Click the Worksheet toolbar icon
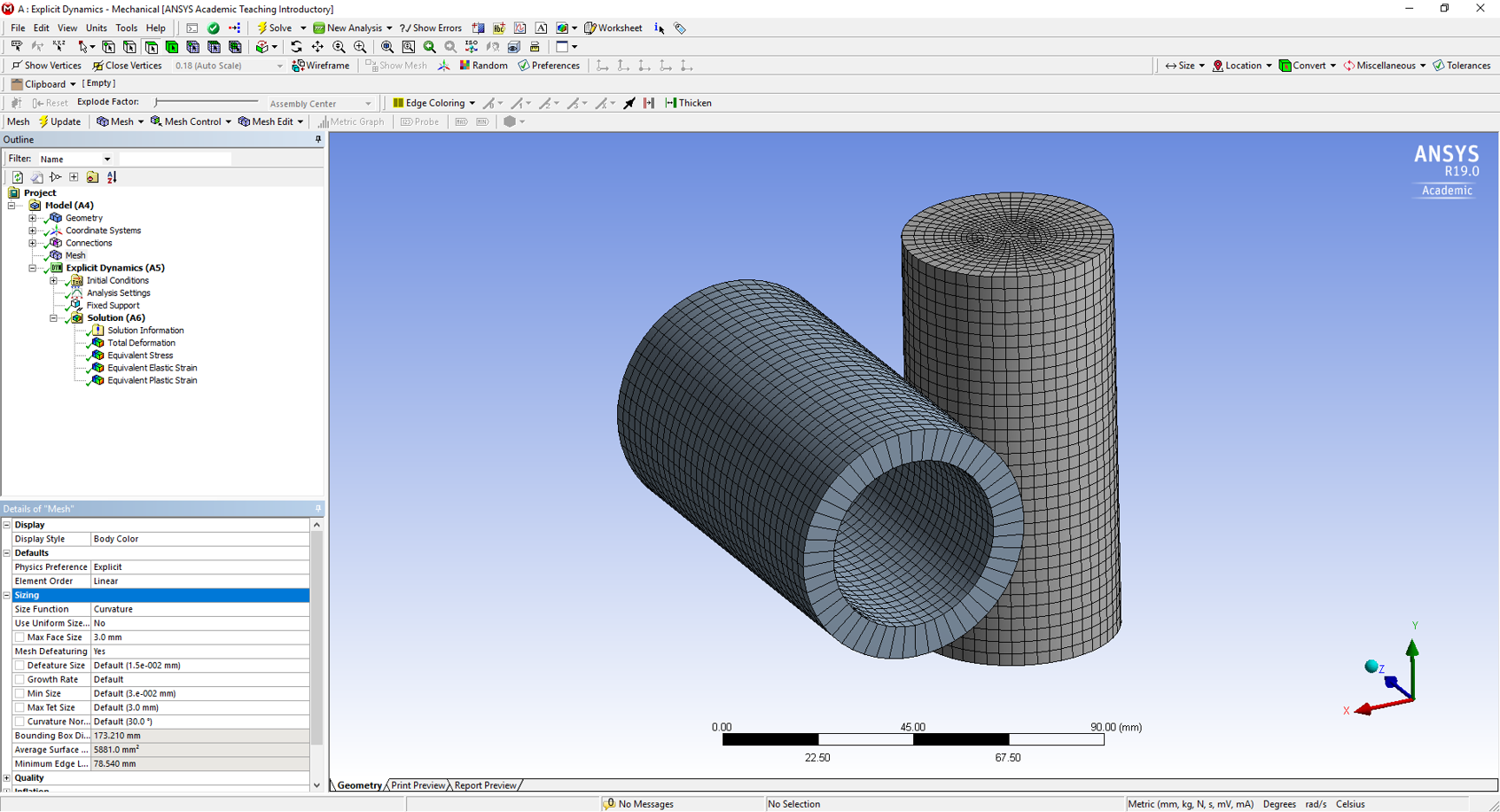This screenshot has height=812, width=1500. (x=590, y=28)
